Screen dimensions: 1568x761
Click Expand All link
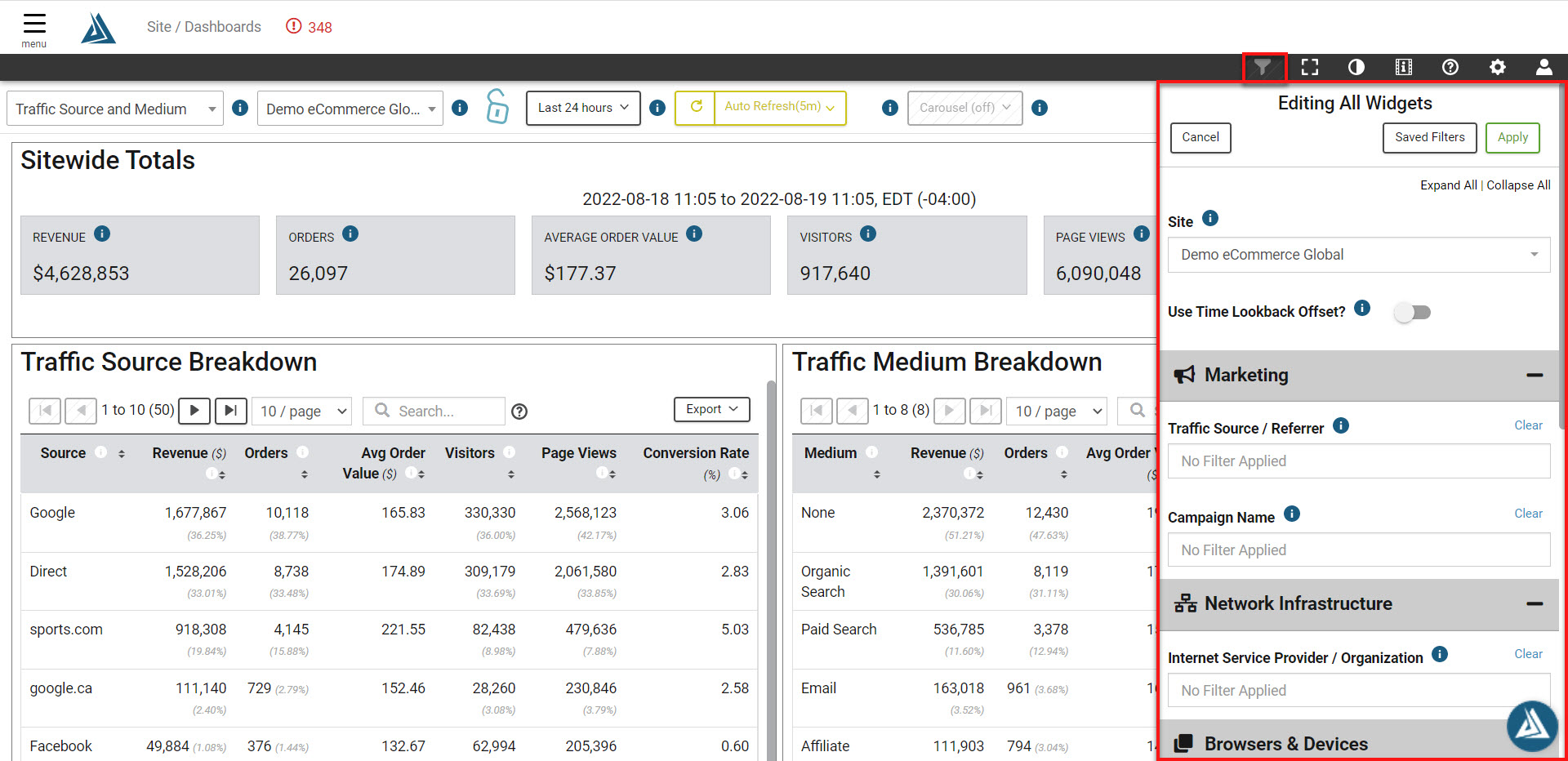[x=1448, y=185]
